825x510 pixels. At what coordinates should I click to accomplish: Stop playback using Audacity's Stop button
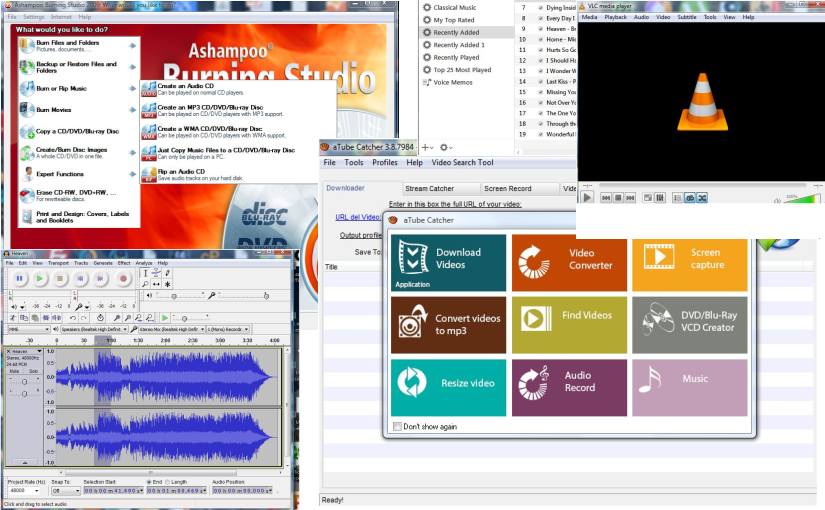pos(59,278)
